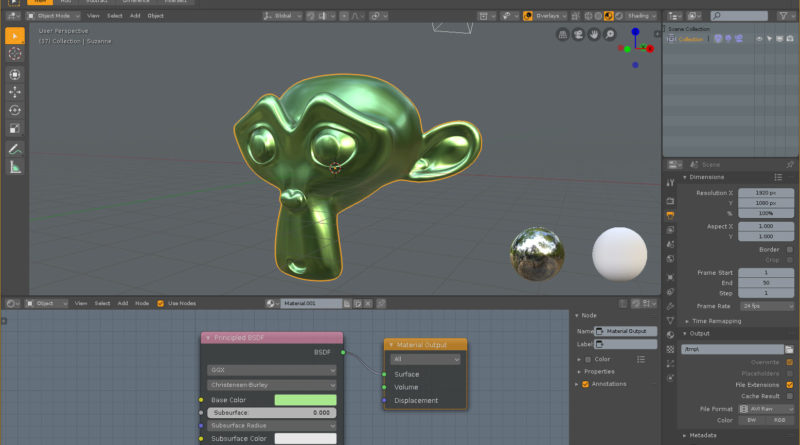Open the Output properties tab icon
Viewport: 800px width, 445px height.
click(670, 215)
